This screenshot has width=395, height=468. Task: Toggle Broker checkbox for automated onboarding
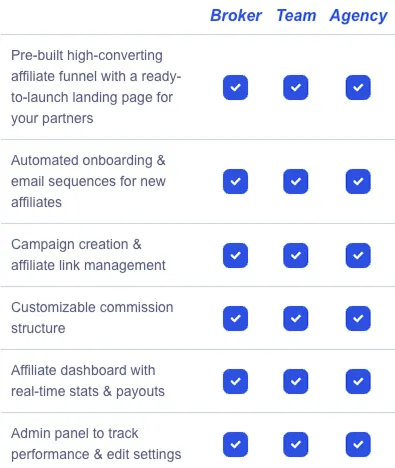(x=235, y=181)
